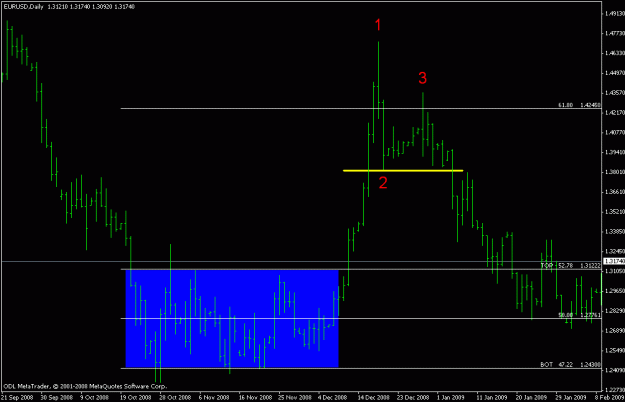The width and height of the screenshot is (625, 402).
Task: Select the 50.00 Fibonacci level label
Action: coord(566,315)
